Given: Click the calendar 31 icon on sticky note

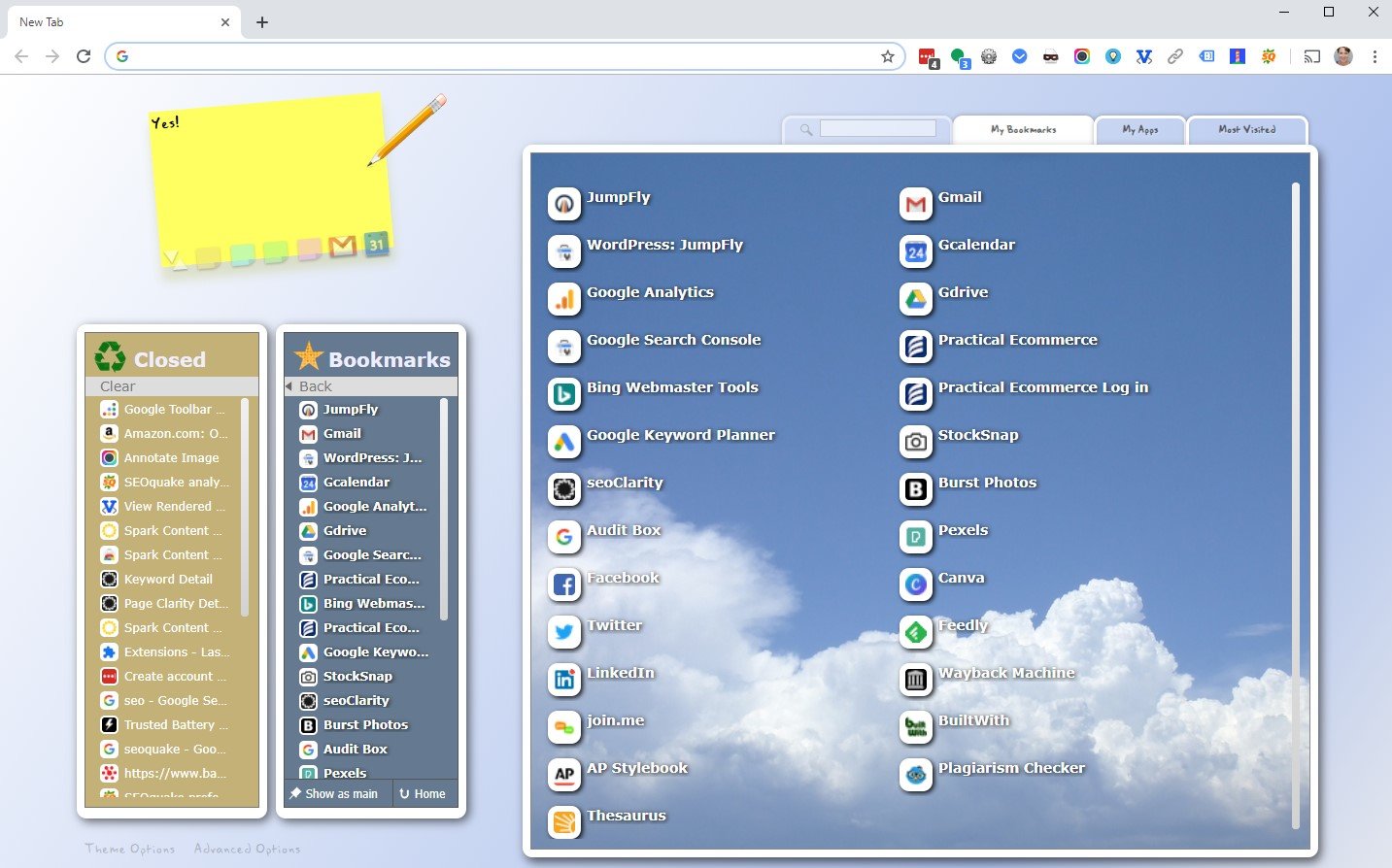Looking at the screenshot, I should tap(376, 244).
